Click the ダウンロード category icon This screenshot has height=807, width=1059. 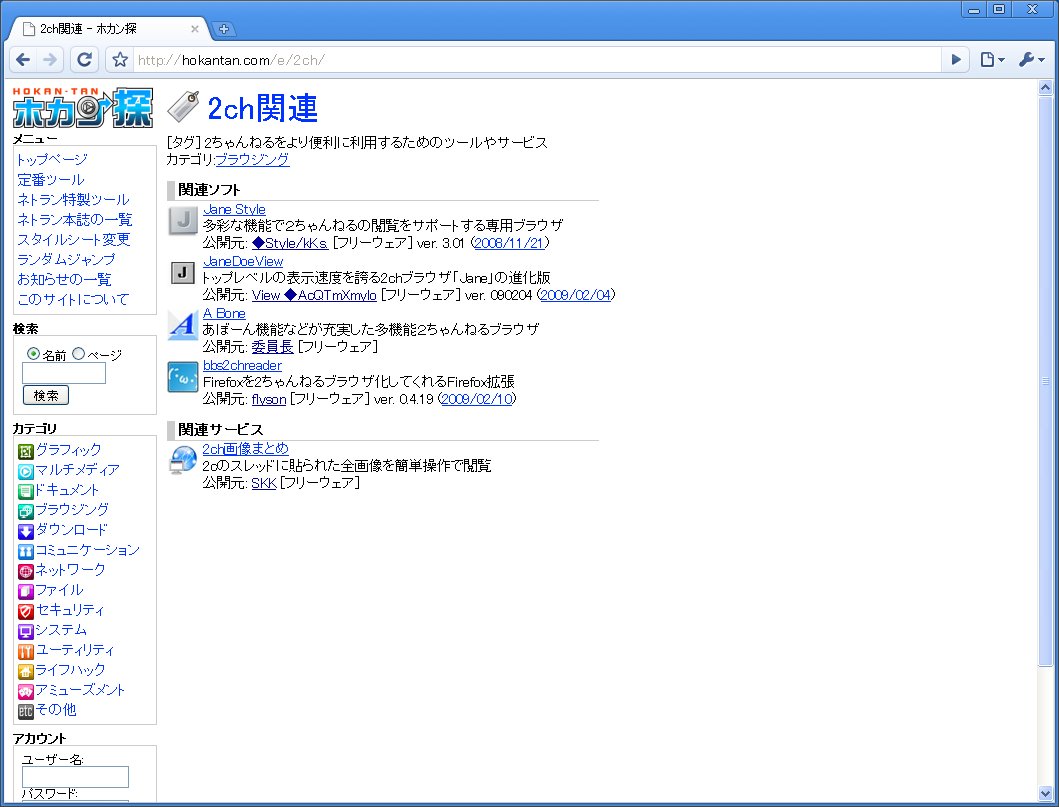pyautogui.click(x=25, y=531)
